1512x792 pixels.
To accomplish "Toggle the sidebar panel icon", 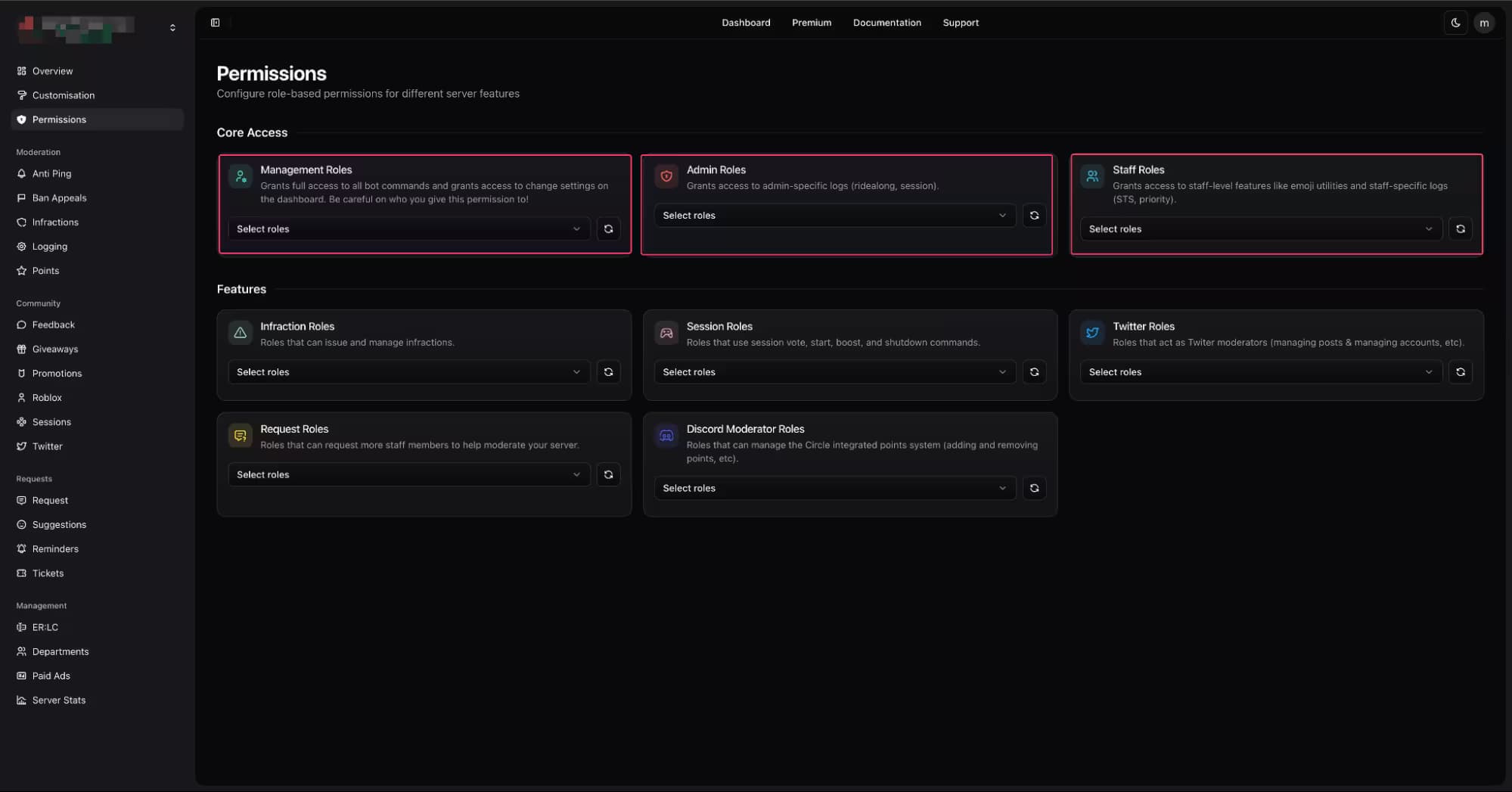I will tap(215, 23).
